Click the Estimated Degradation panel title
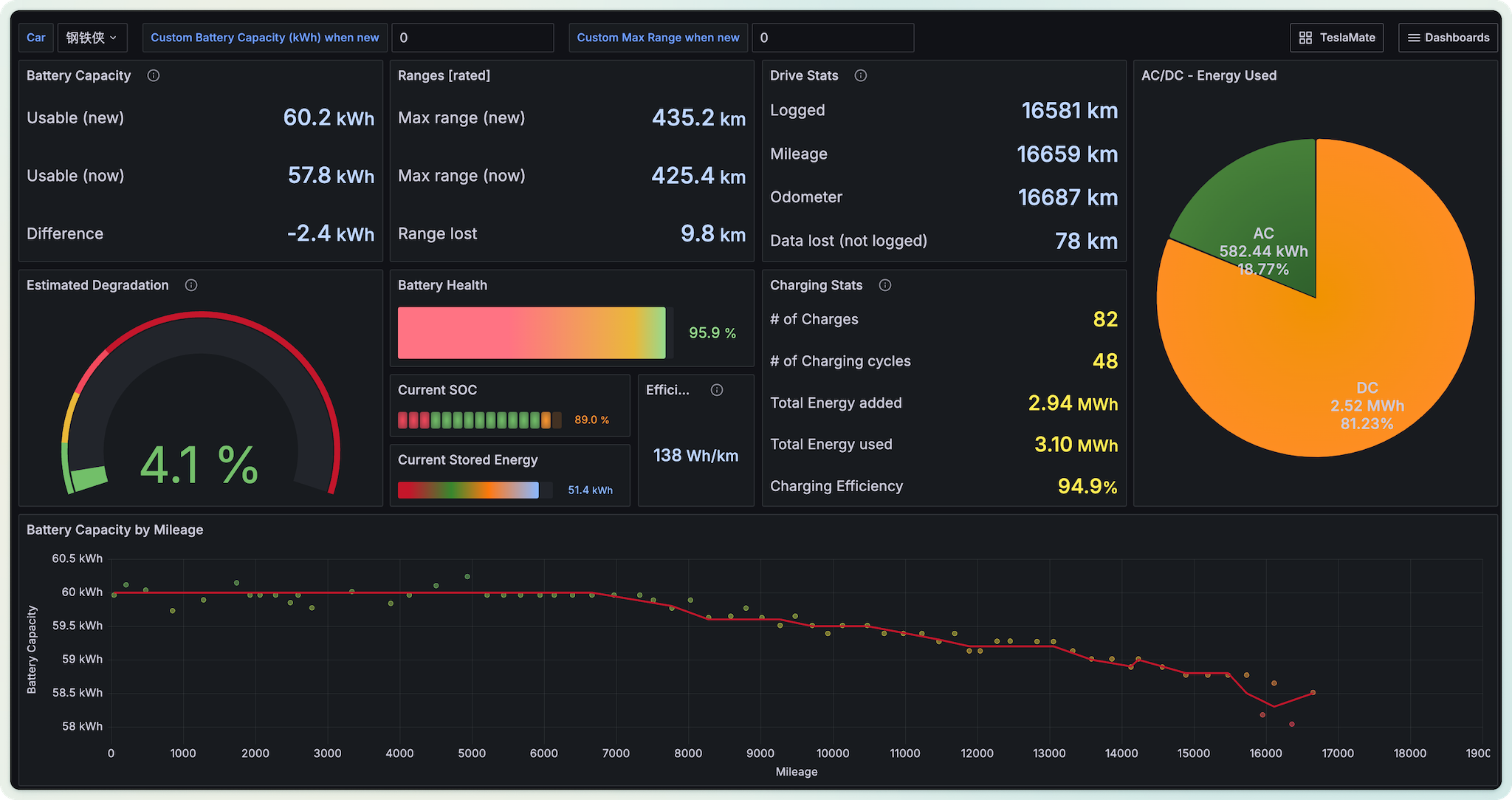1512x800 pixels. click(x=97, y=285)
